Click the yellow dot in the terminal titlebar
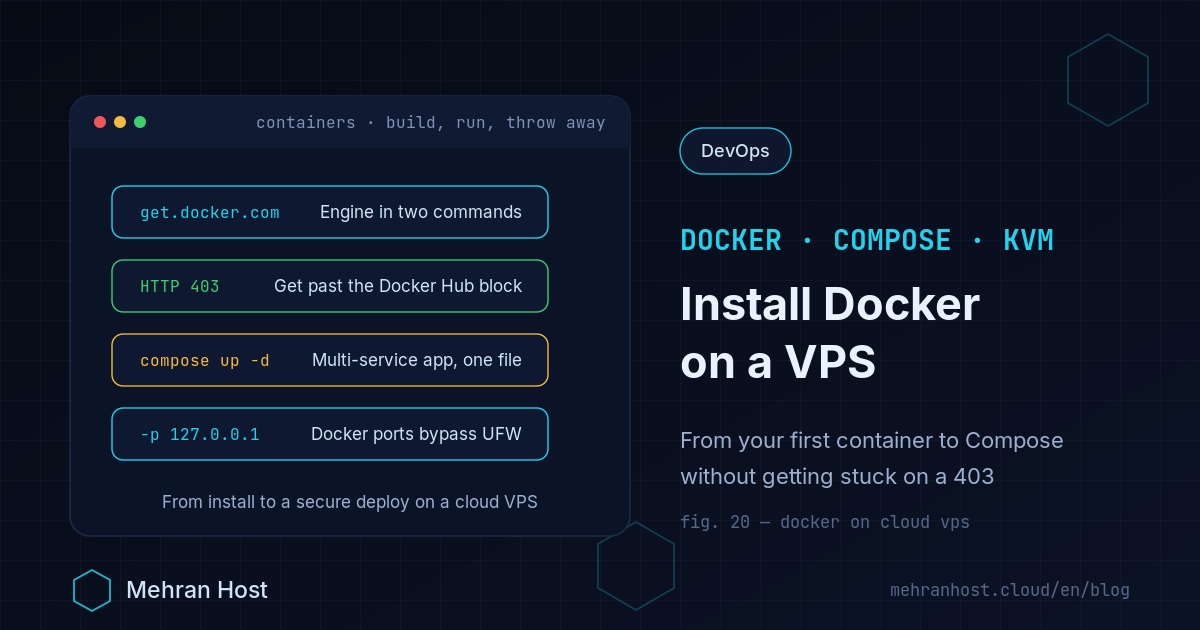 coord(120,122)
